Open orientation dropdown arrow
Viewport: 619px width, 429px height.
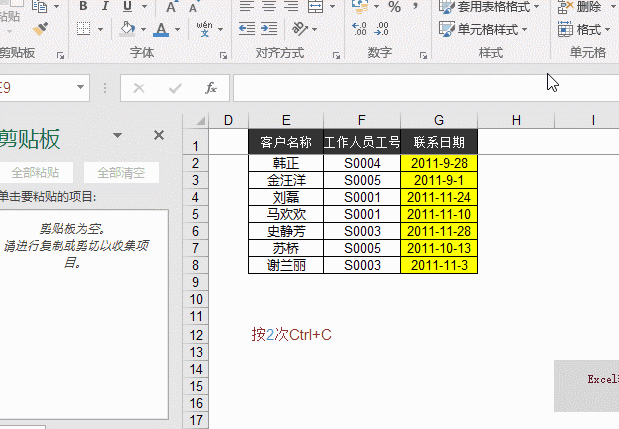pos(314,29)
